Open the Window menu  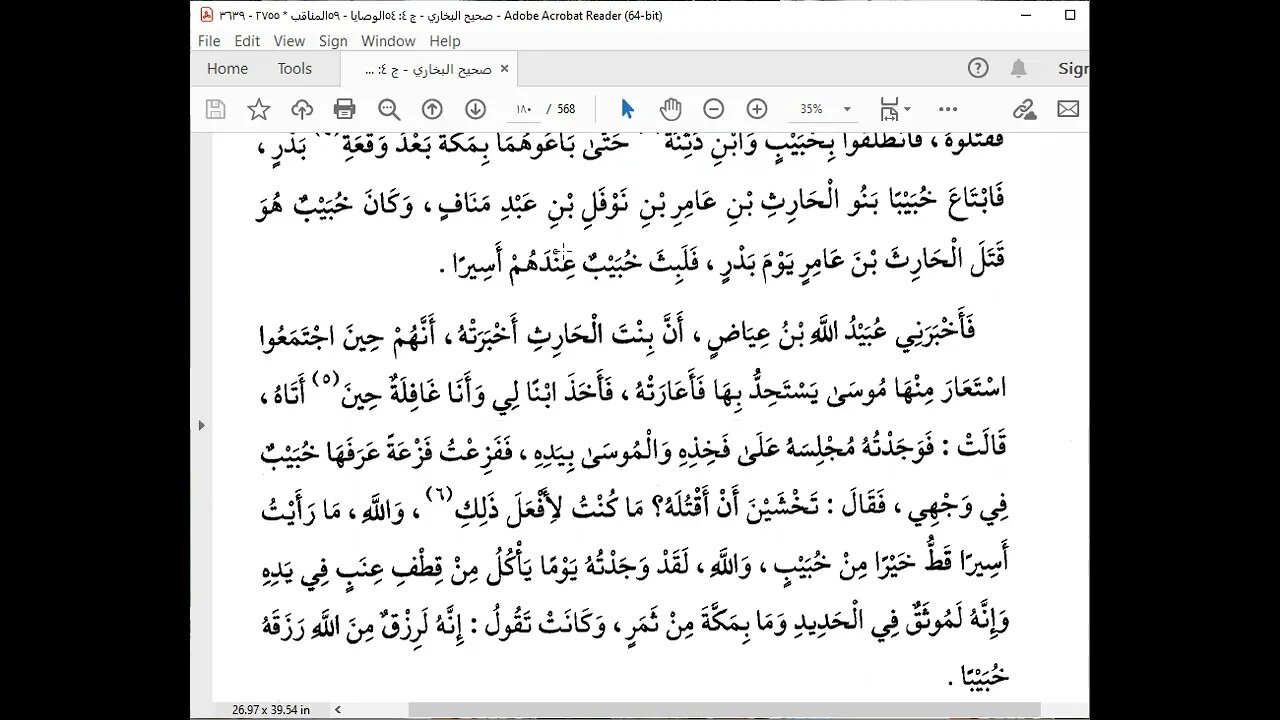click(x=388, y=41)
